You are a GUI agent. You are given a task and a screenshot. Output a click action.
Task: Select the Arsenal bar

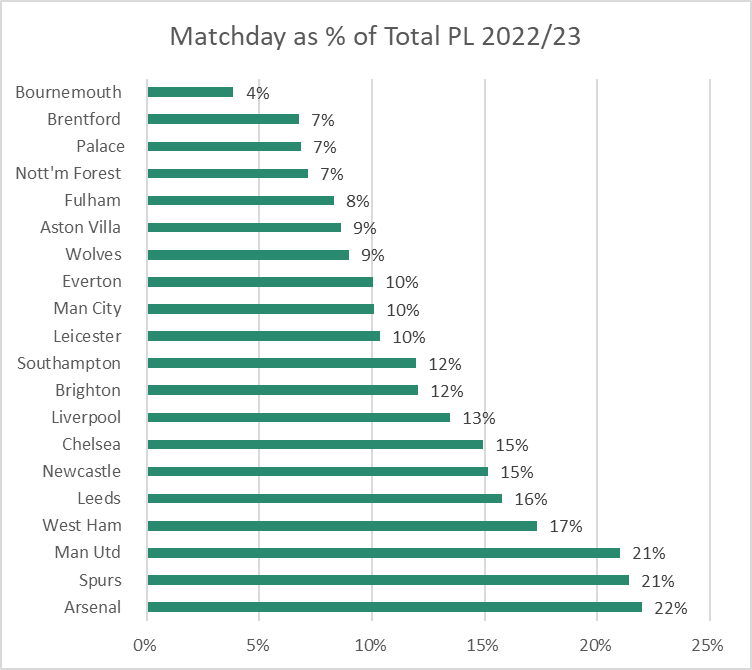395,607
